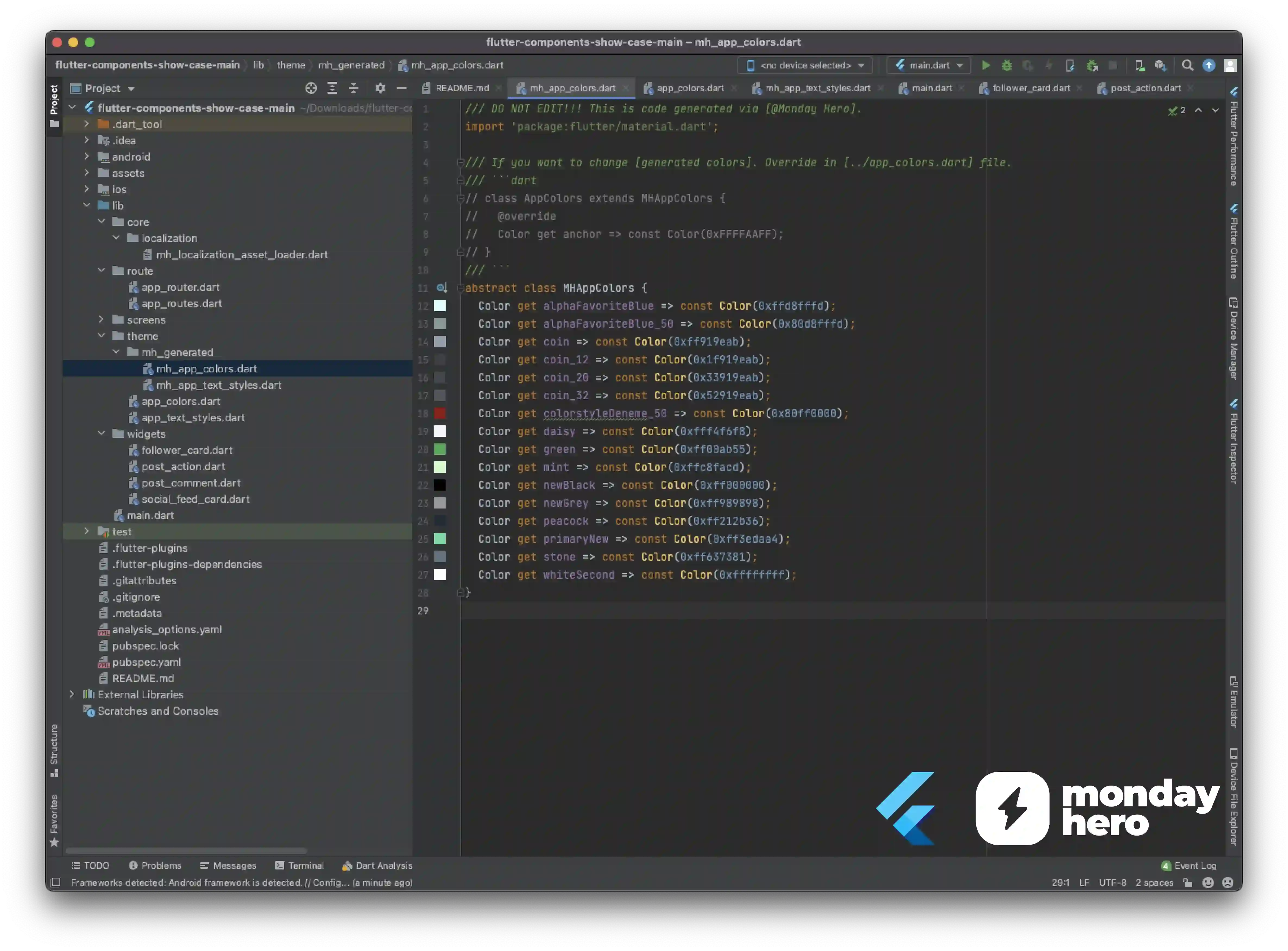Open the Project panel settings gear
Image resolution: width=1288 pixels, height=951 pixels.
coord(380,88)
